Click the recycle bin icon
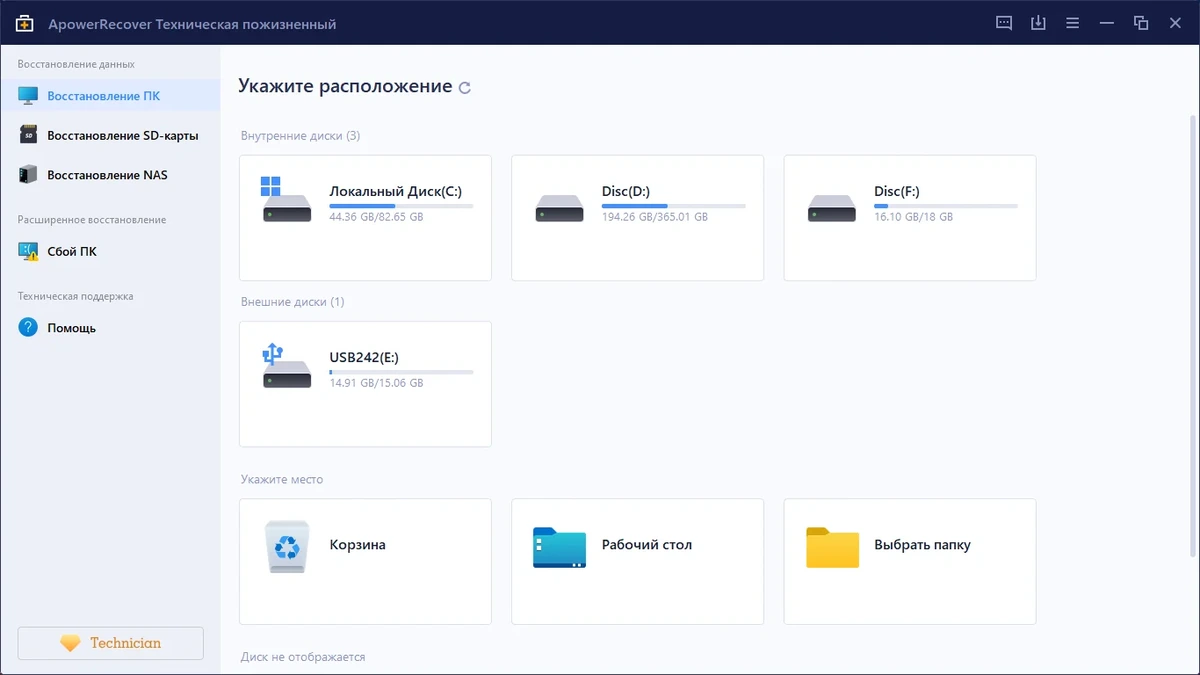 287,546
